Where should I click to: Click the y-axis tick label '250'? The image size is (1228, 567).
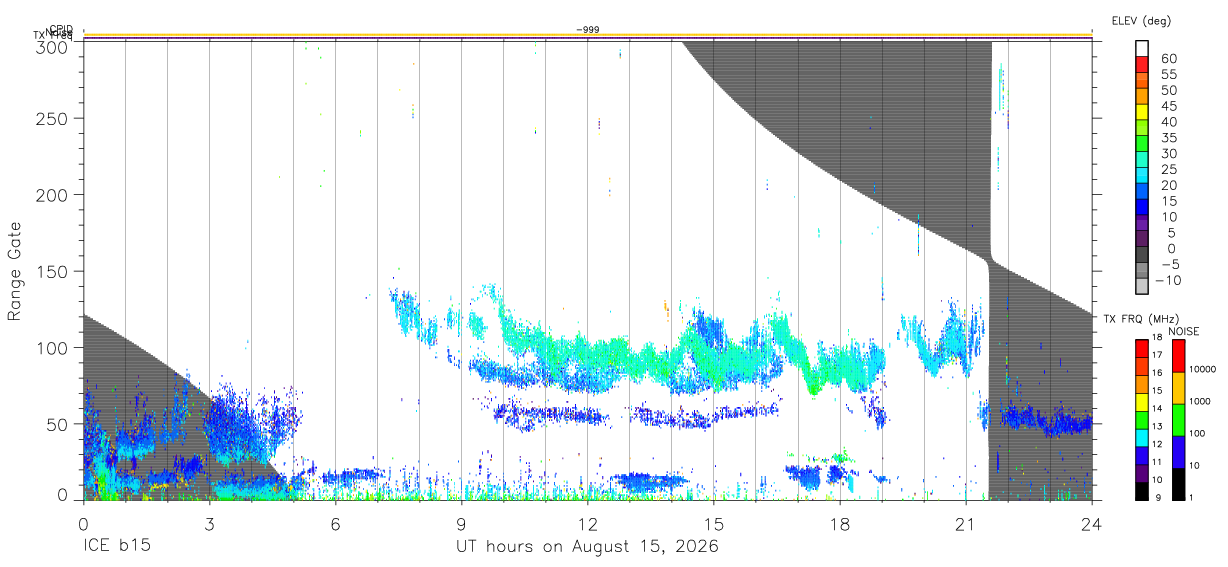coord(54,118)
